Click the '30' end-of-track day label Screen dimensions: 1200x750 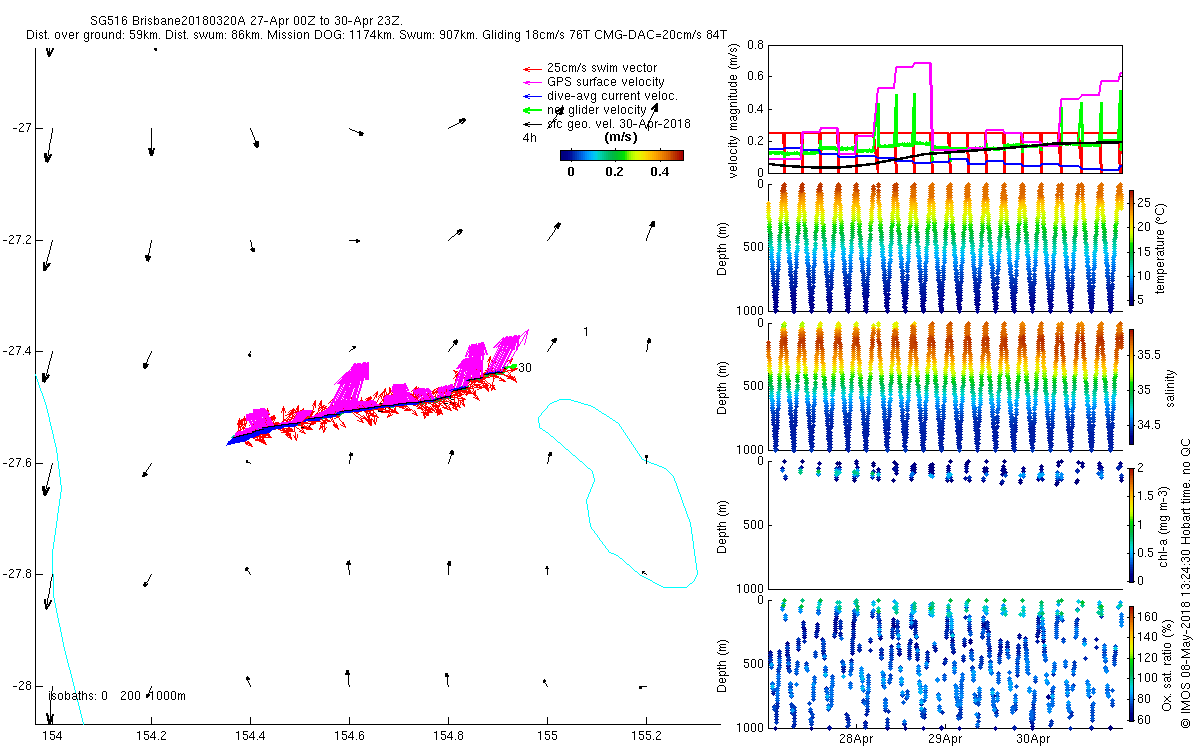(x=525, y=368)
